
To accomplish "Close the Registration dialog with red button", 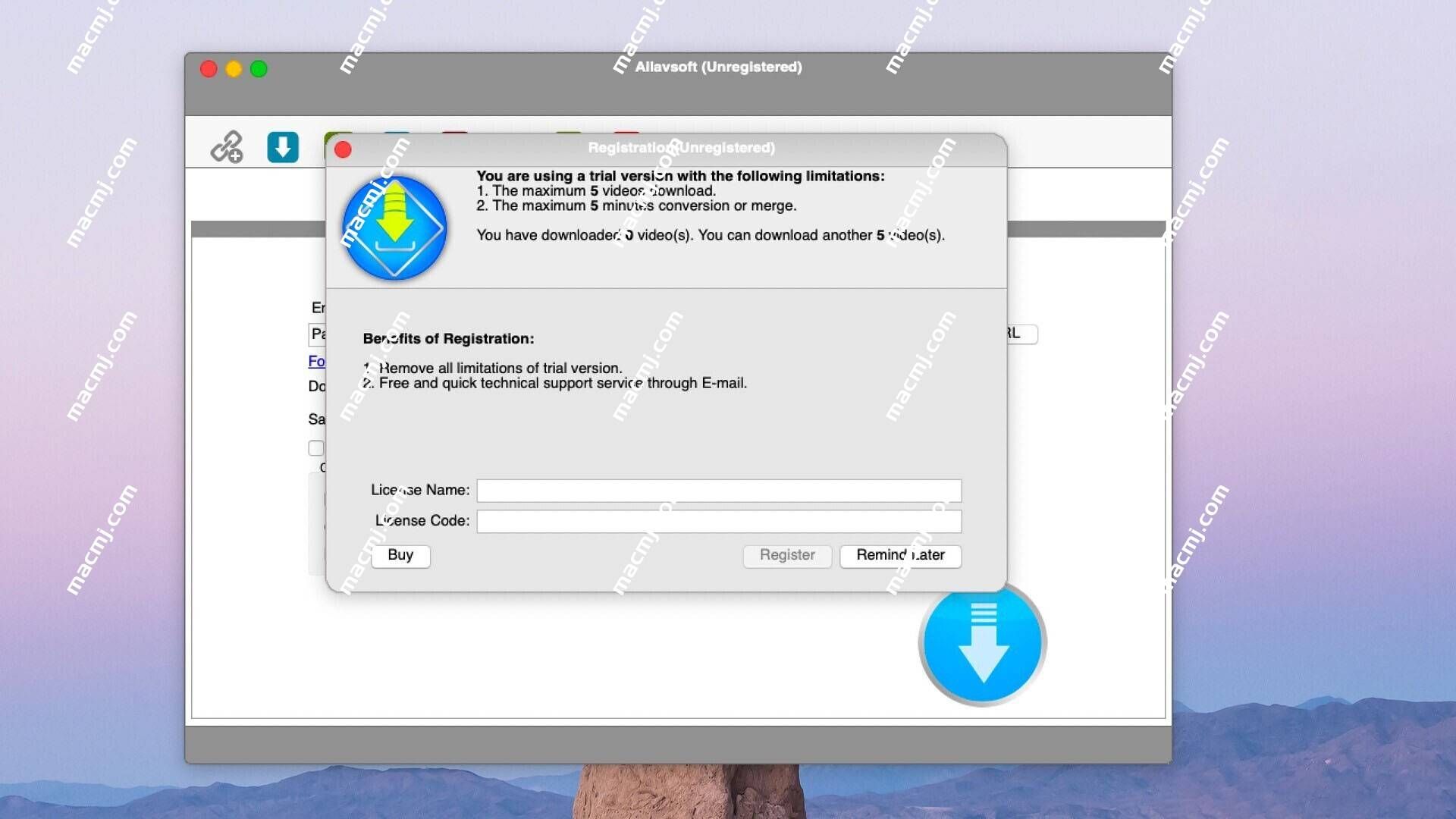I will pyautogui.click(x=343, y=149).
